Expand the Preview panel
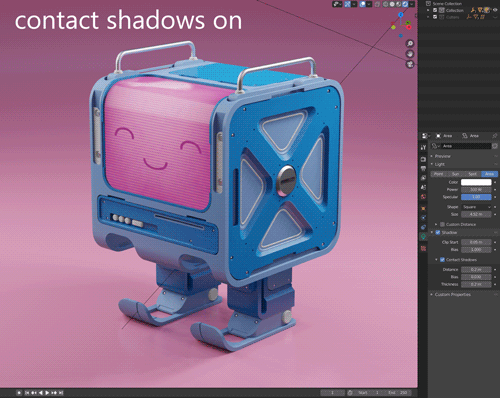This screenshot has width=500, height=398. coord(442,156)
